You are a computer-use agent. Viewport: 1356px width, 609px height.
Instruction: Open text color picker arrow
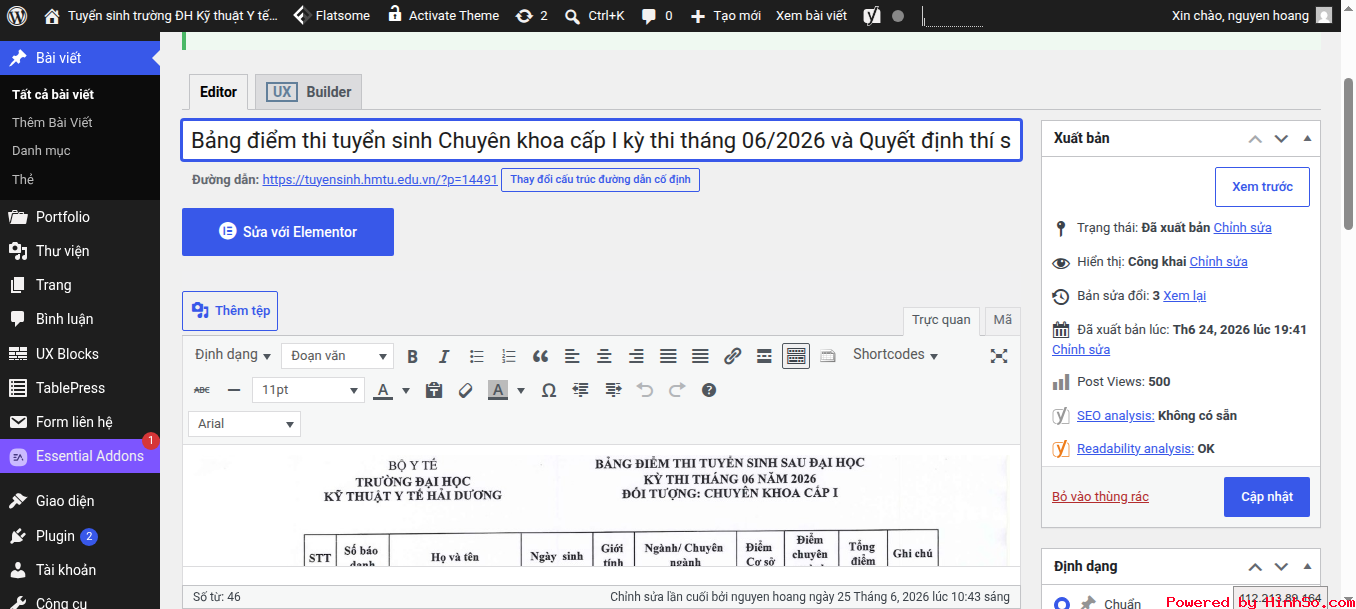tap(406, 390)
